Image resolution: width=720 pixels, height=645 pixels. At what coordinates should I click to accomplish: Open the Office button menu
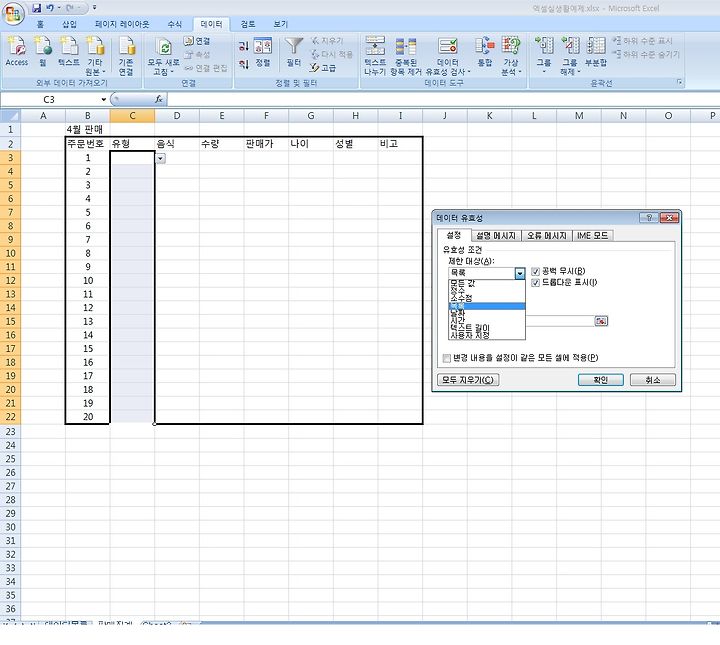(x=13, y=13)
